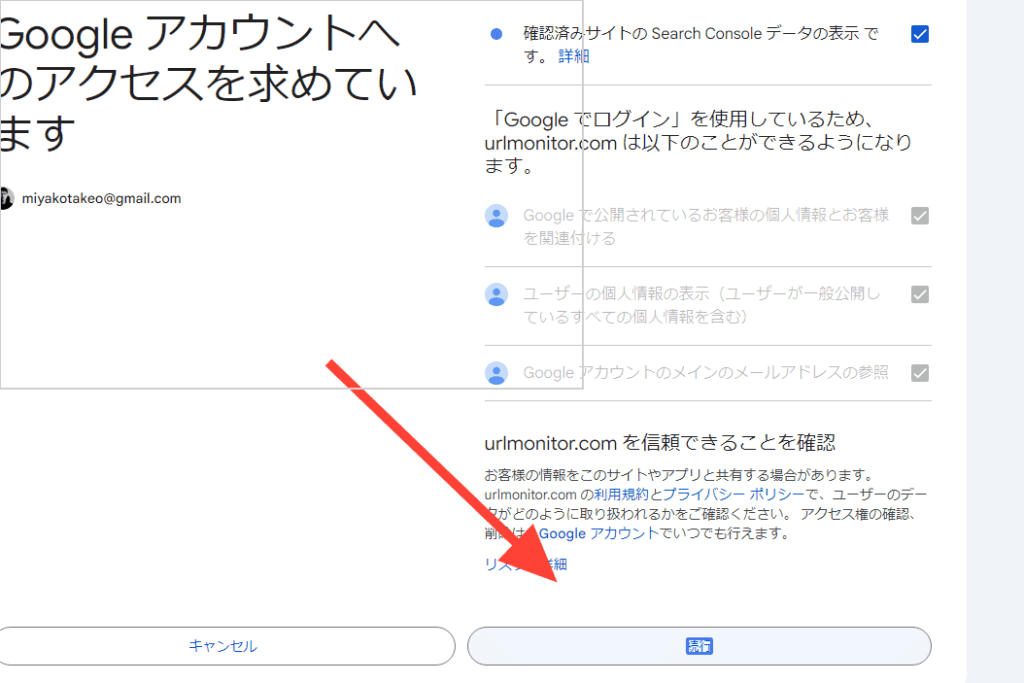1024x683 pixels.
Task: Open the プライバシー ポリシー link
Action: (733, 494)
